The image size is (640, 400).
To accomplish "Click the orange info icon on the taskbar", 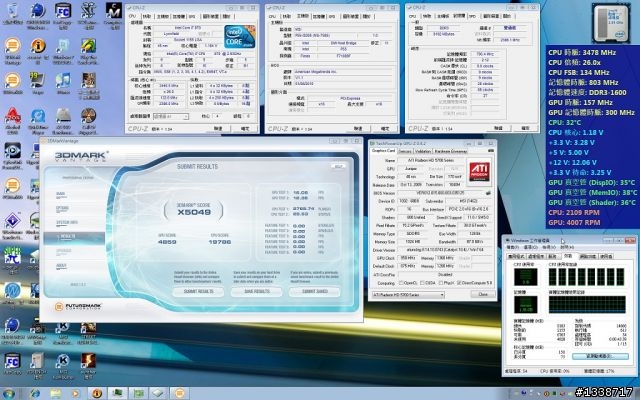I will click(x=97, y=393).
